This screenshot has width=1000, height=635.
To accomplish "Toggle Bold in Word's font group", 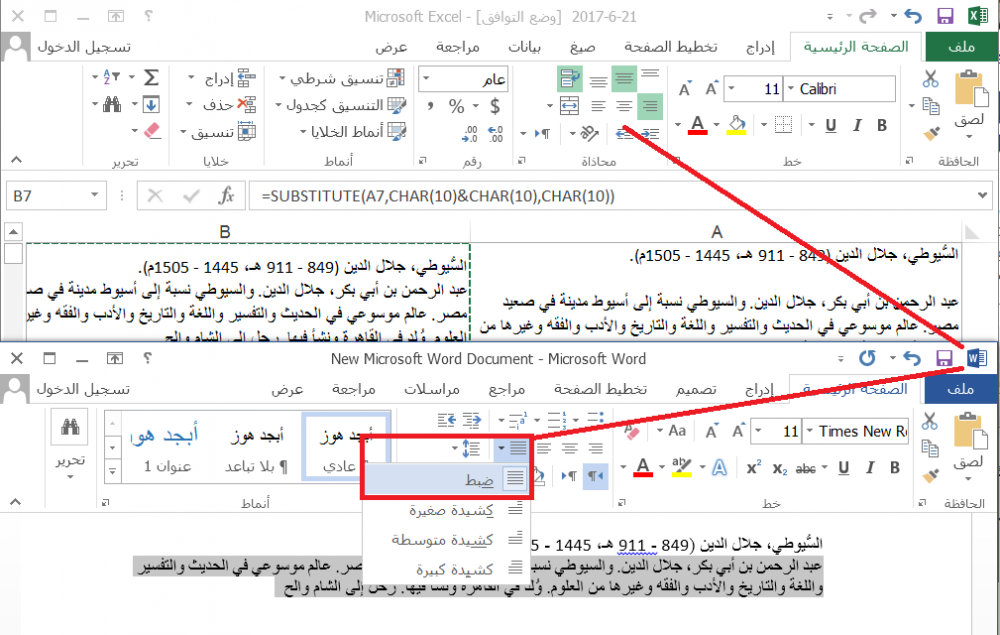I will click(895, 467).
